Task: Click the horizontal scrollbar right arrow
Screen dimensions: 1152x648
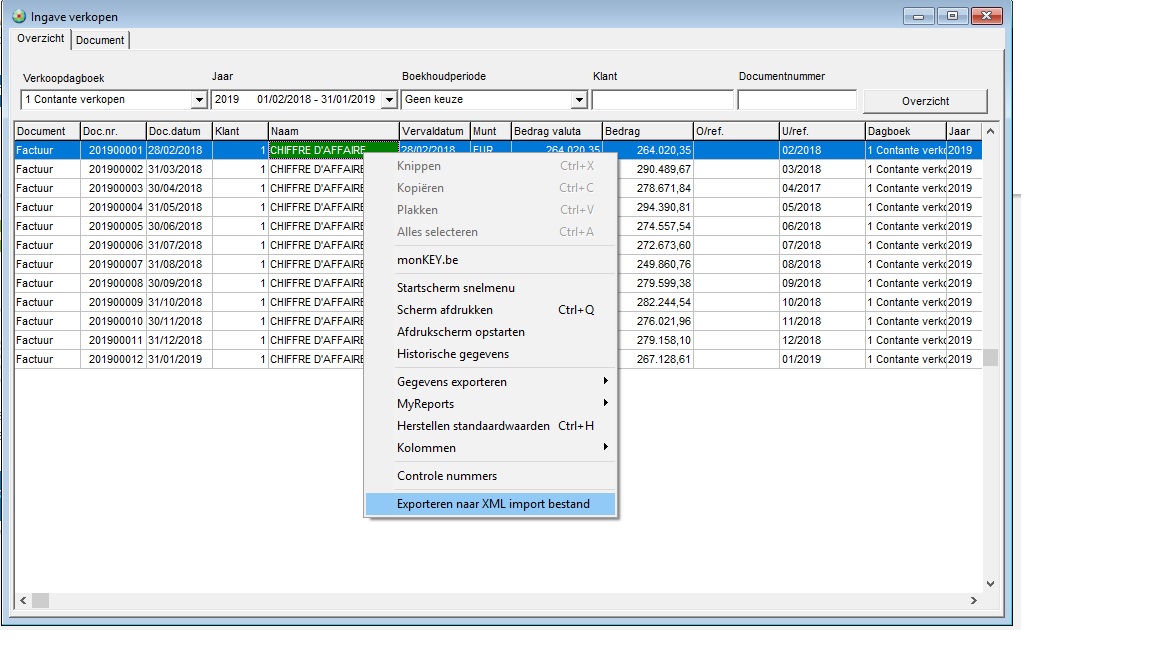Action: [x=974, y=601]
